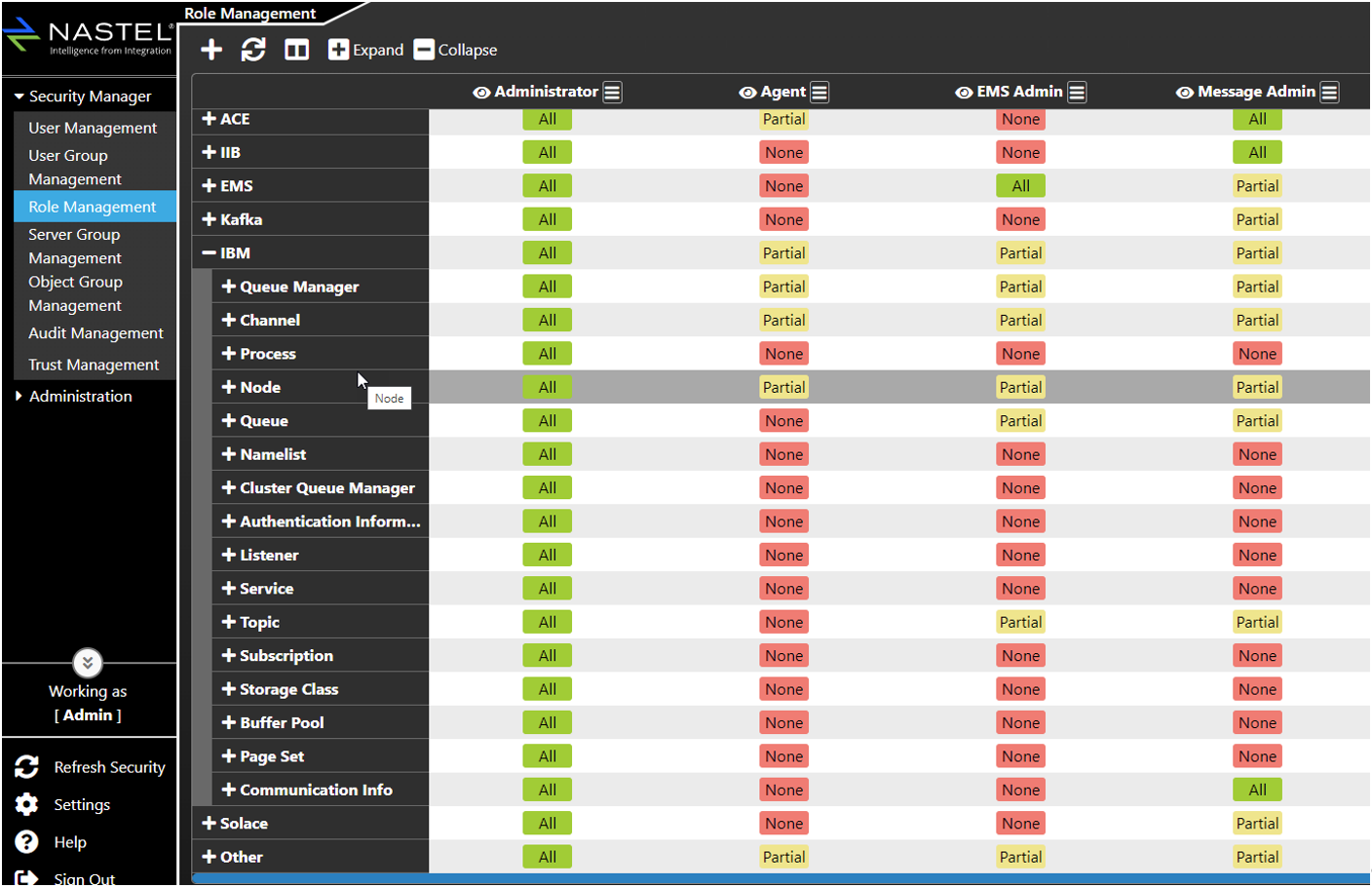Click EMS Admin All badge for EMS
The image size is (1372, 888).
pos(1020,185)
